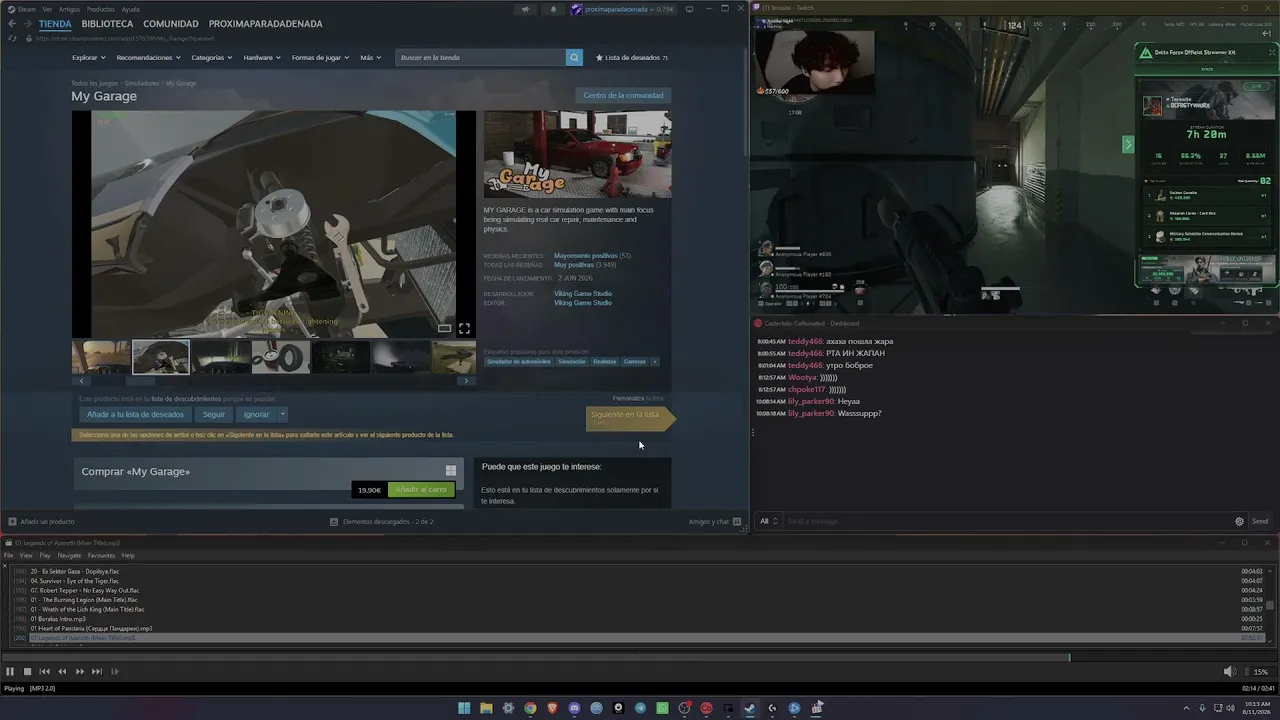Open Steam downloads 'Elementos descargados'
Viewport: 1280px width, 720px height.
click(382, 521)
